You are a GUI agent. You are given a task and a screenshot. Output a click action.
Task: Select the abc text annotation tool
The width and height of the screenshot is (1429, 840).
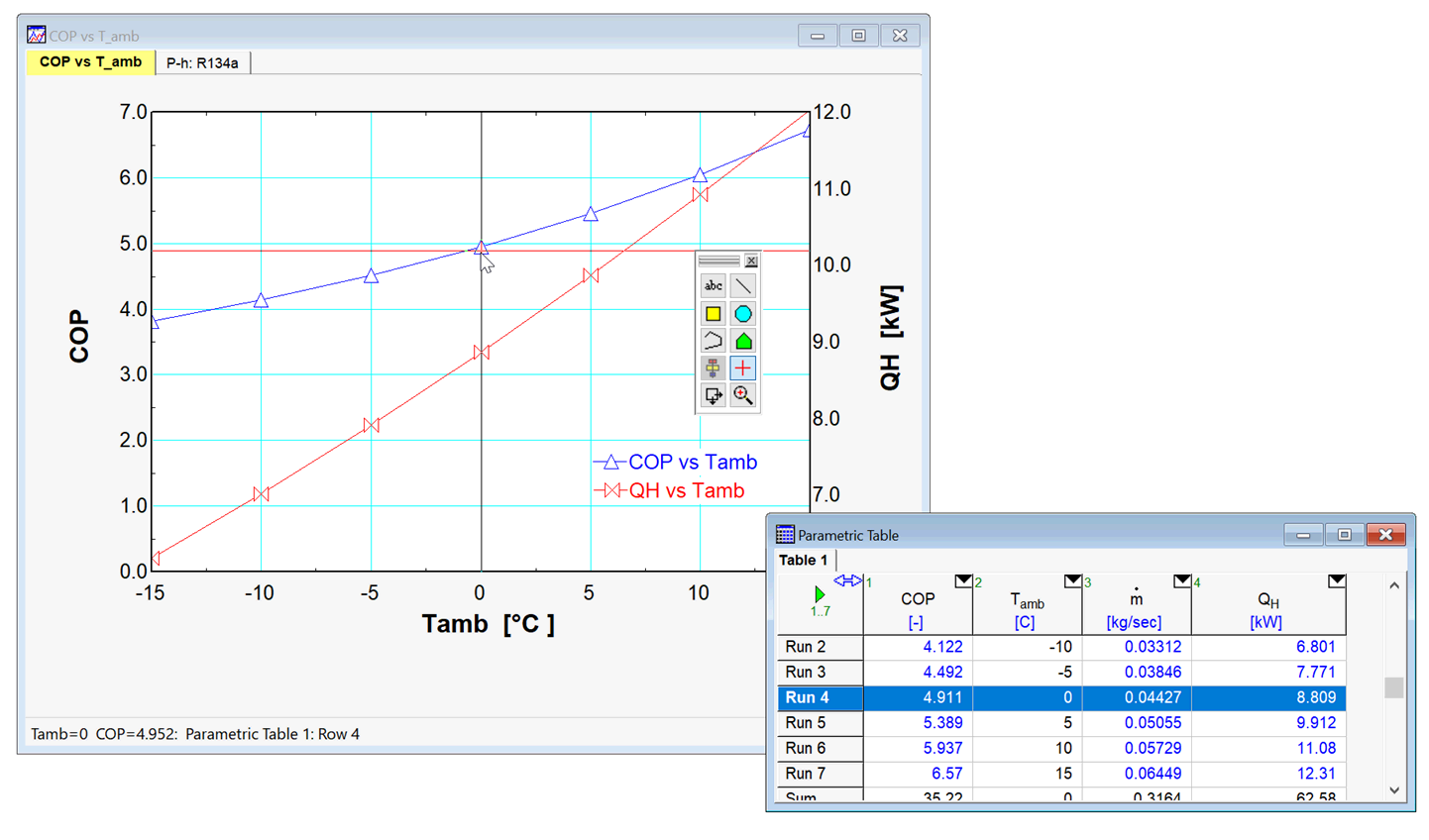713,286
